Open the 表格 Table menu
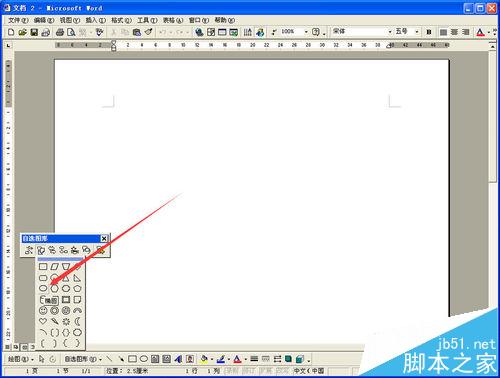The image size is (500, 378). (x=173, y=20)
